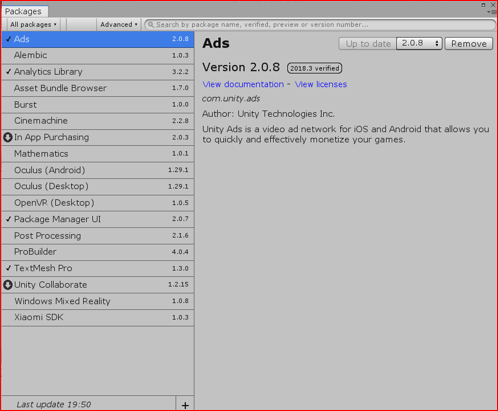Click the Author: Unity Technologies Inc. text
This screenshot has height=411, width=498.
(x=268, y=114)
